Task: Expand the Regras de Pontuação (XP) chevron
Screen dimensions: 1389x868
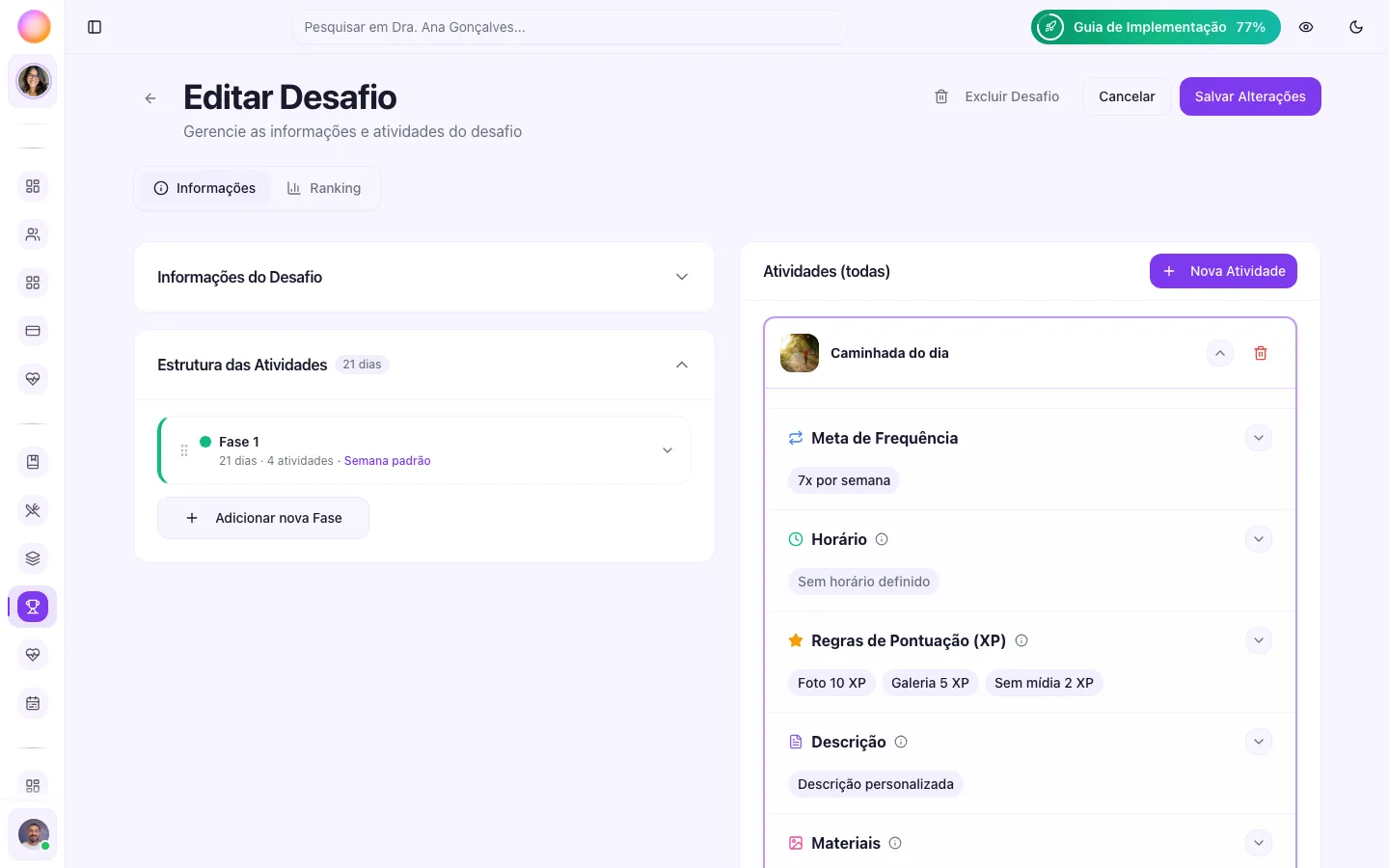Action: (x=1259, y=640)
